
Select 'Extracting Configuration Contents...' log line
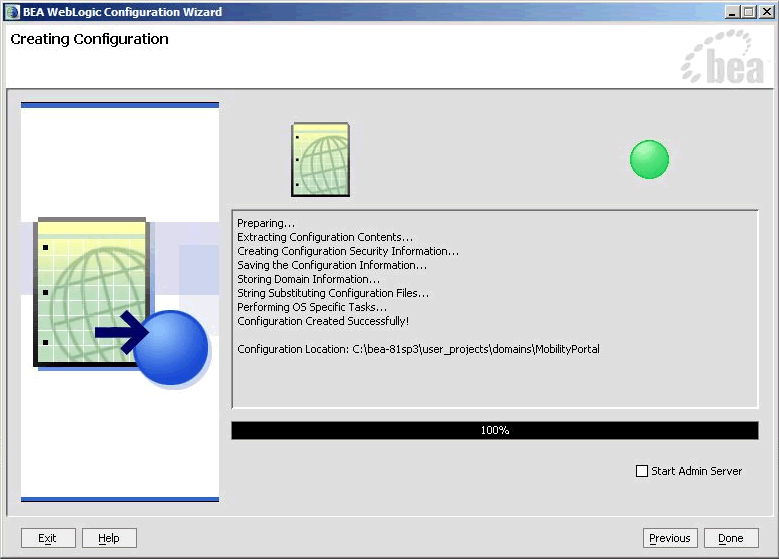click(325, 237)
